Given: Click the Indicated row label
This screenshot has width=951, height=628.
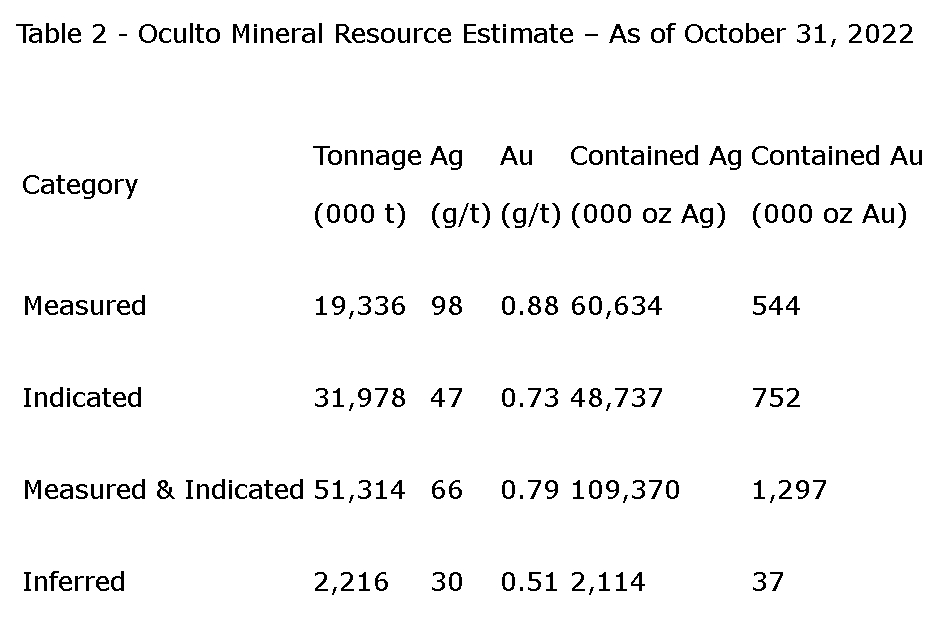Looking at the screenshot, I should point(82,398).
